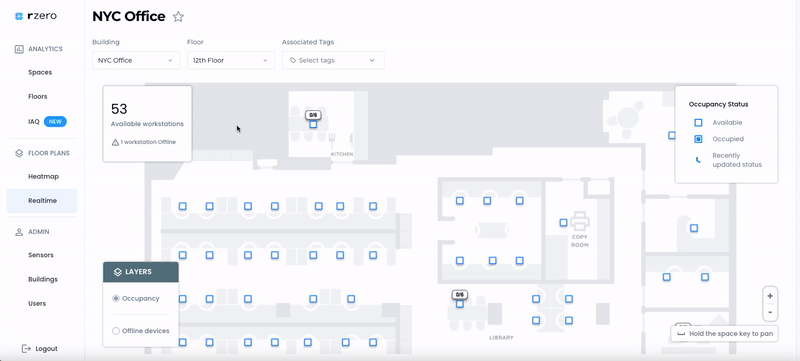Go to Floors analytics page
The width and height of the screenshot is (800, 361).
tap(38, 96)
